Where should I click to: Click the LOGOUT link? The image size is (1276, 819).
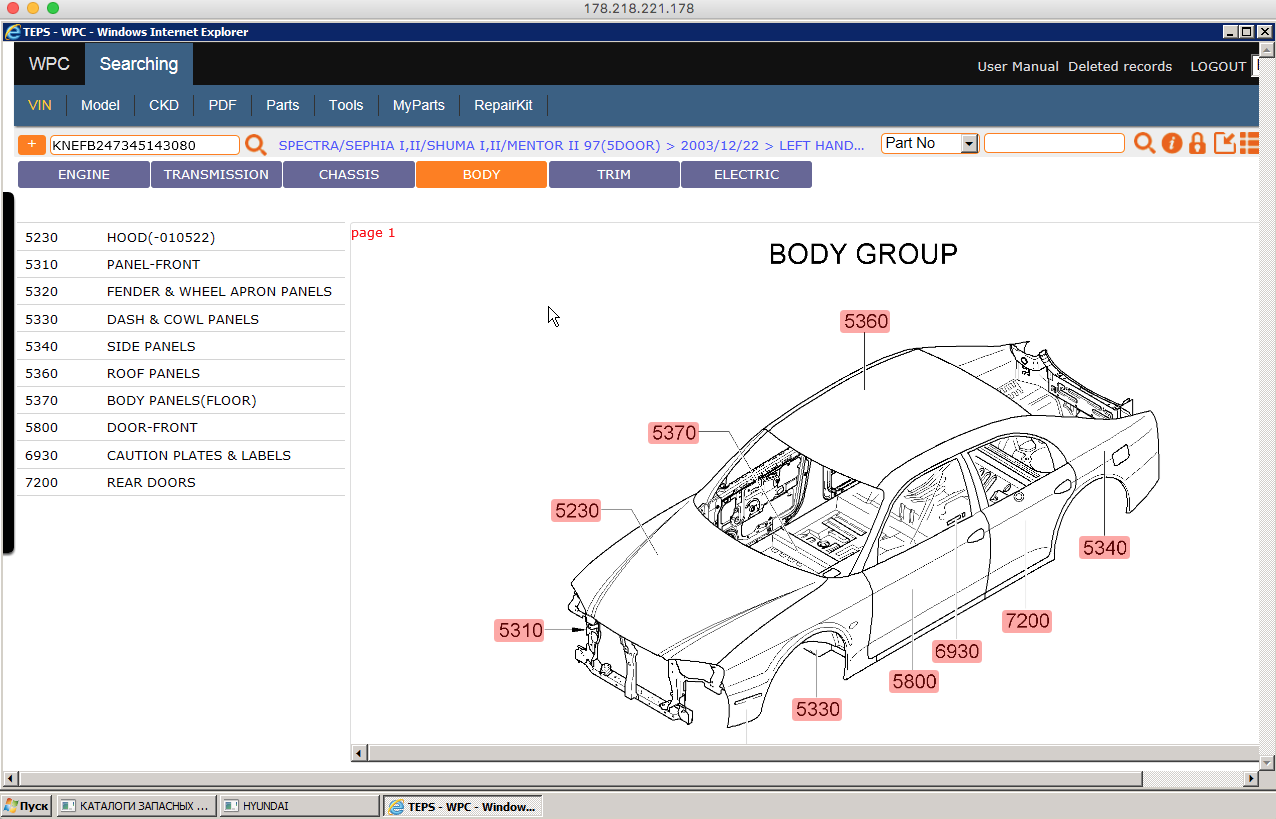click(1217, 67)
